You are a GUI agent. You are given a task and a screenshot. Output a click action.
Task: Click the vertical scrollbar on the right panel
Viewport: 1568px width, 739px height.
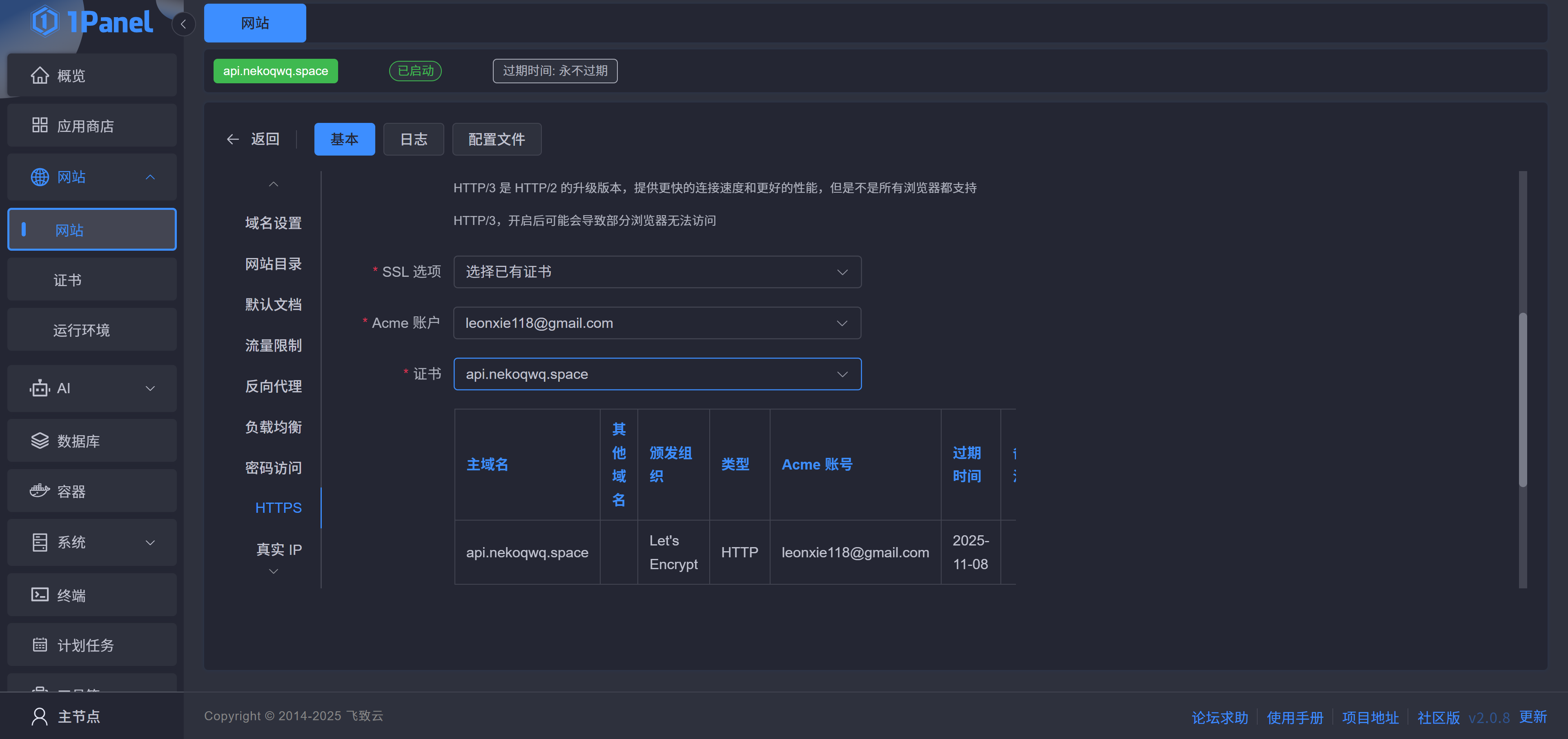point(1522,399)
